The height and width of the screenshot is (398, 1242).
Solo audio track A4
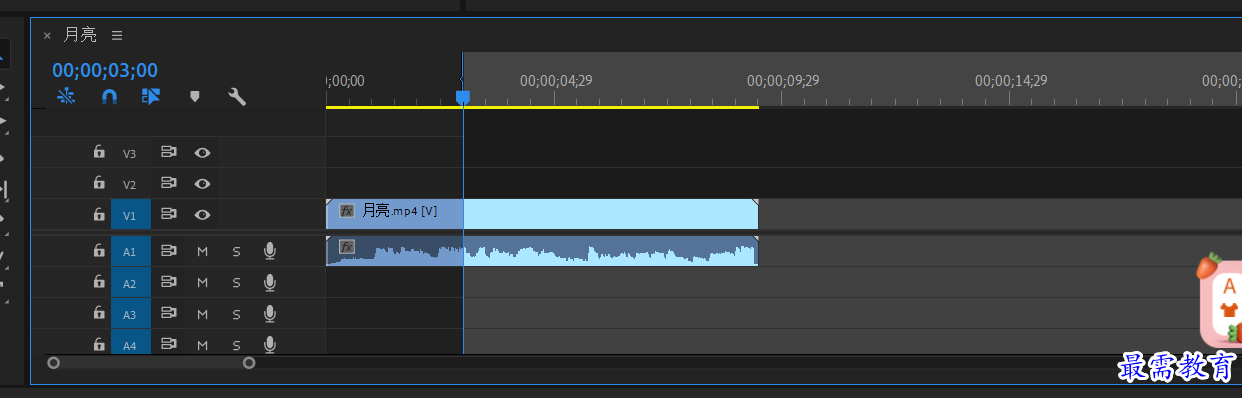pyautogui.click(x=237, y=344)
